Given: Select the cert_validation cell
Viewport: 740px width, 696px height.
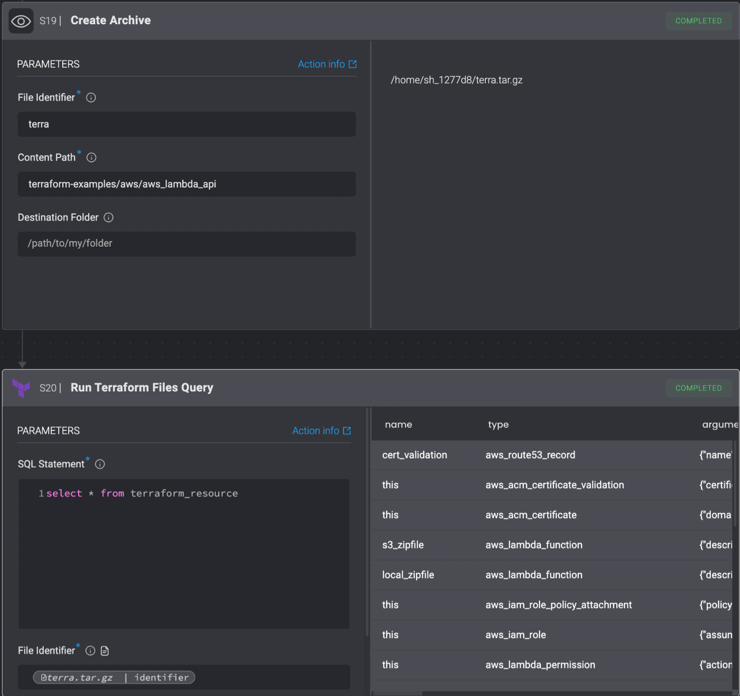Looking at the screenshot, I should pyautogui.click(x=415, y=455).
